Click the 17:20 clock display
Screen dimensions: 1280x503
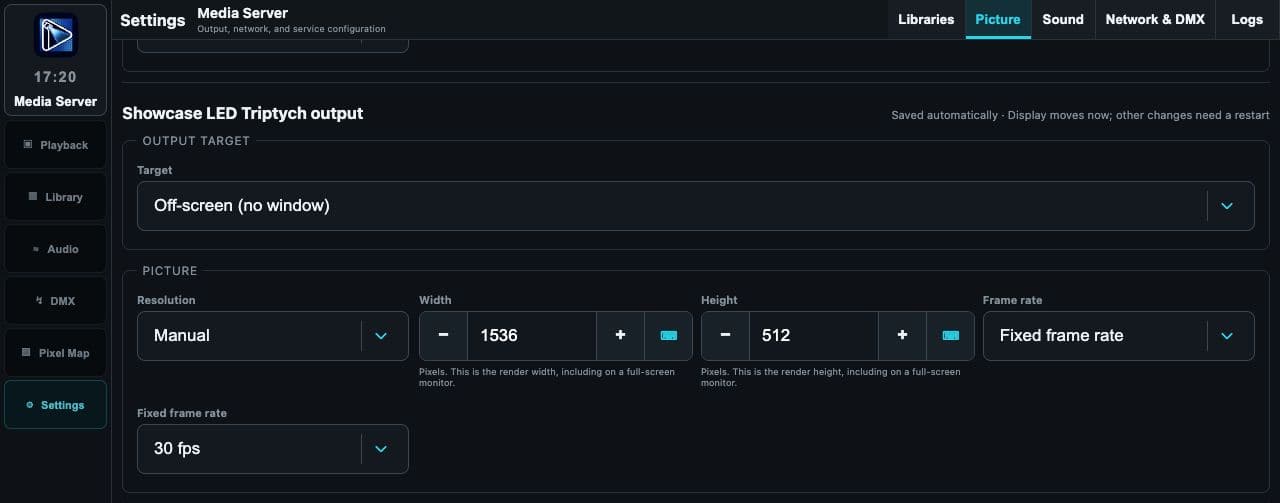pyautogui.click(x=55, y=77)
